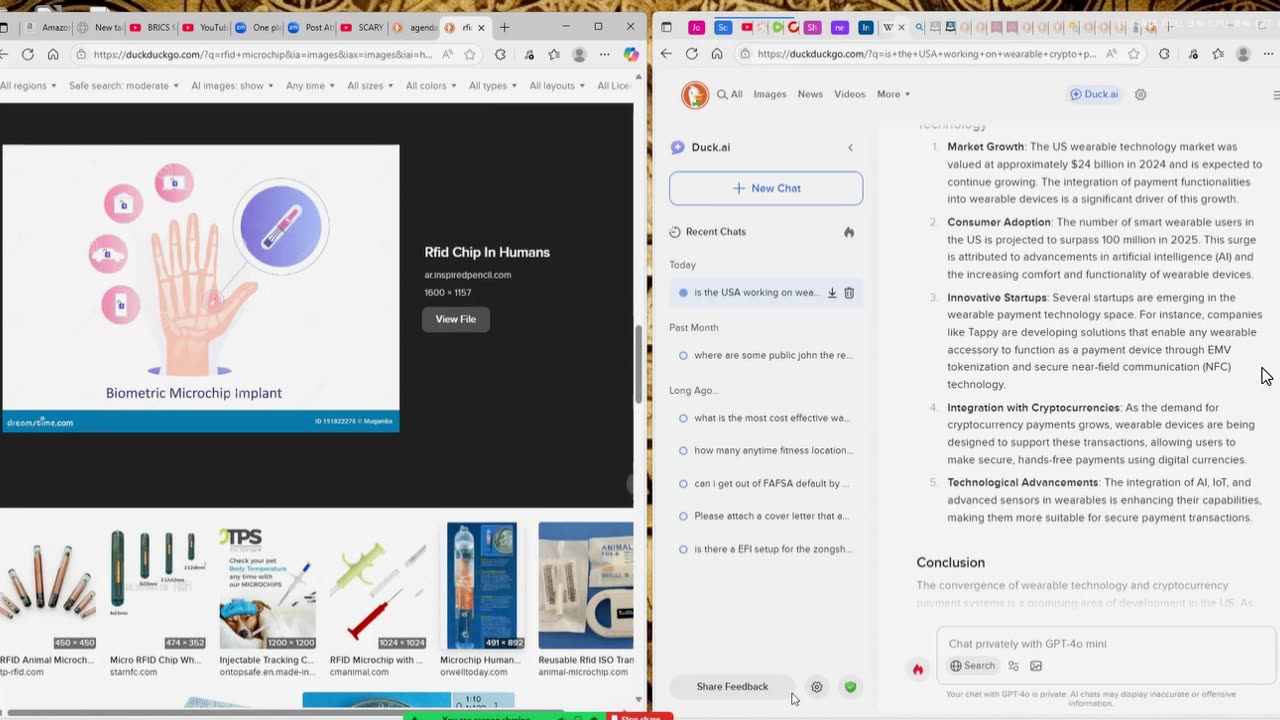Toggle web Search in chat input

pos(973,666)
